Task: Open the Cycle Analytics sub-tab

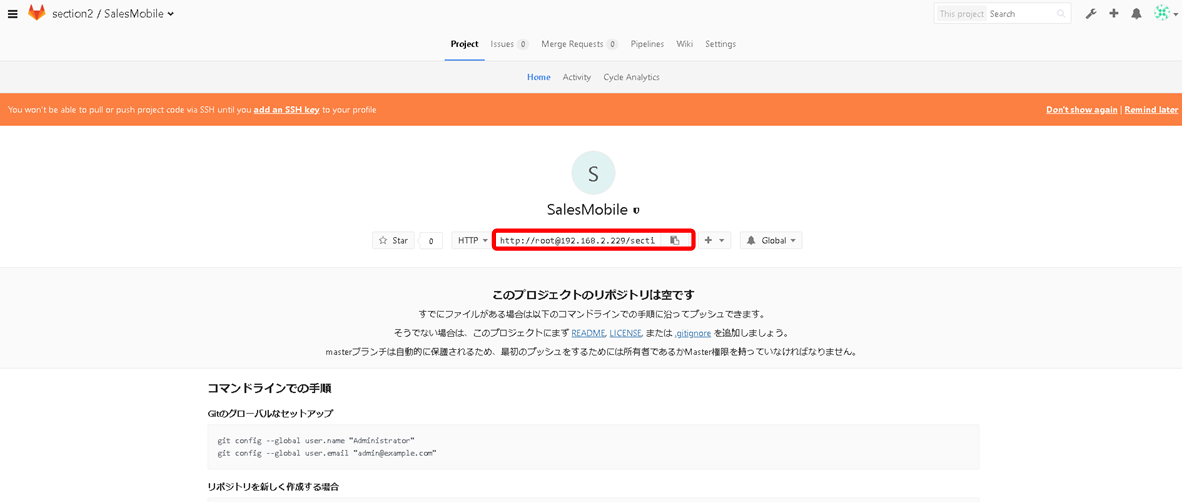Action: (632, 77)
